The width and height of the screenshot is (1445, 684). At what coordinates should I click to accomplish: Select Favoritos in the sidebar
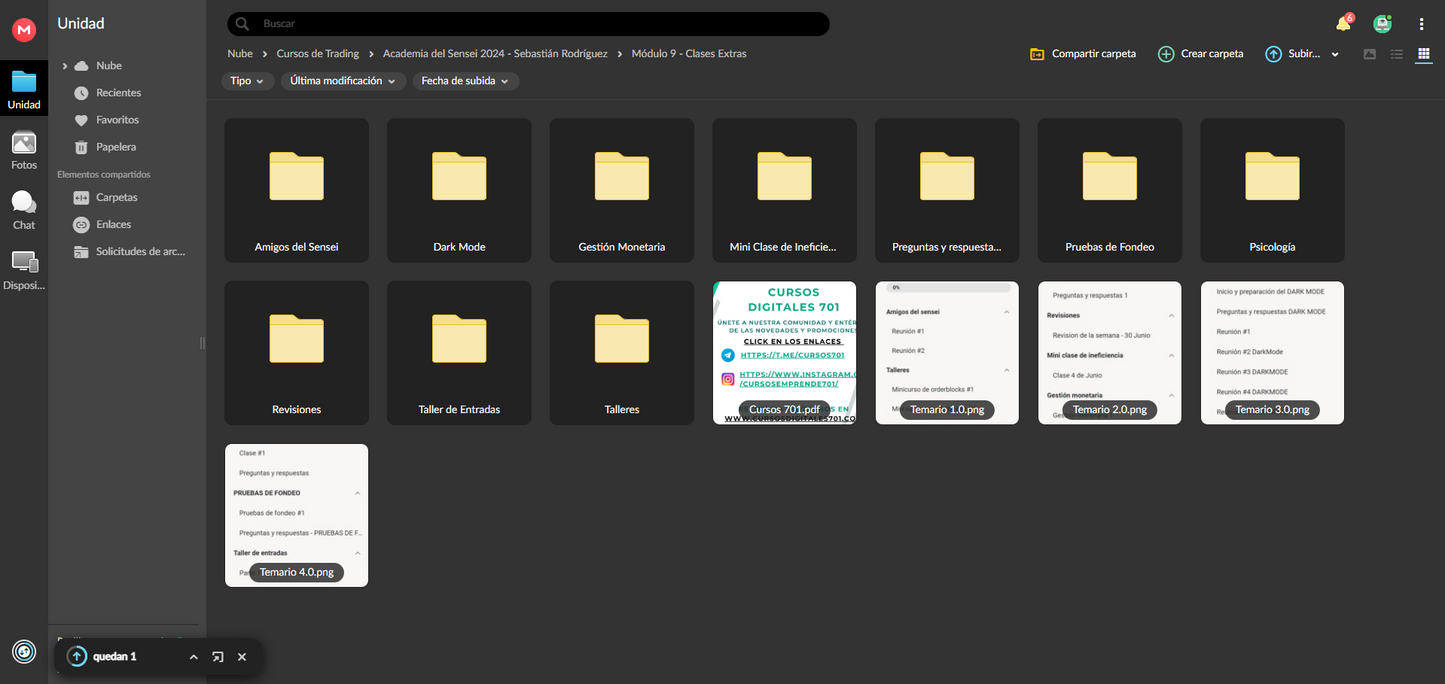tap(117, 120)
